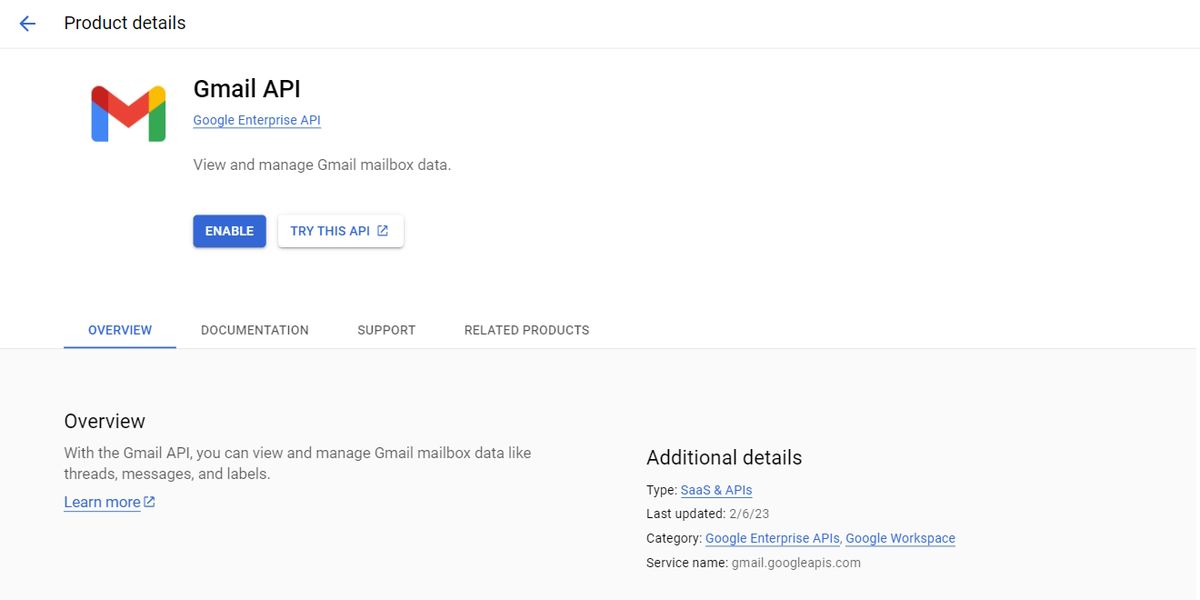Viewport: 1200px width, 600px height.
Task: Open the Google Workspace category link
Action: tap(900, 538)
